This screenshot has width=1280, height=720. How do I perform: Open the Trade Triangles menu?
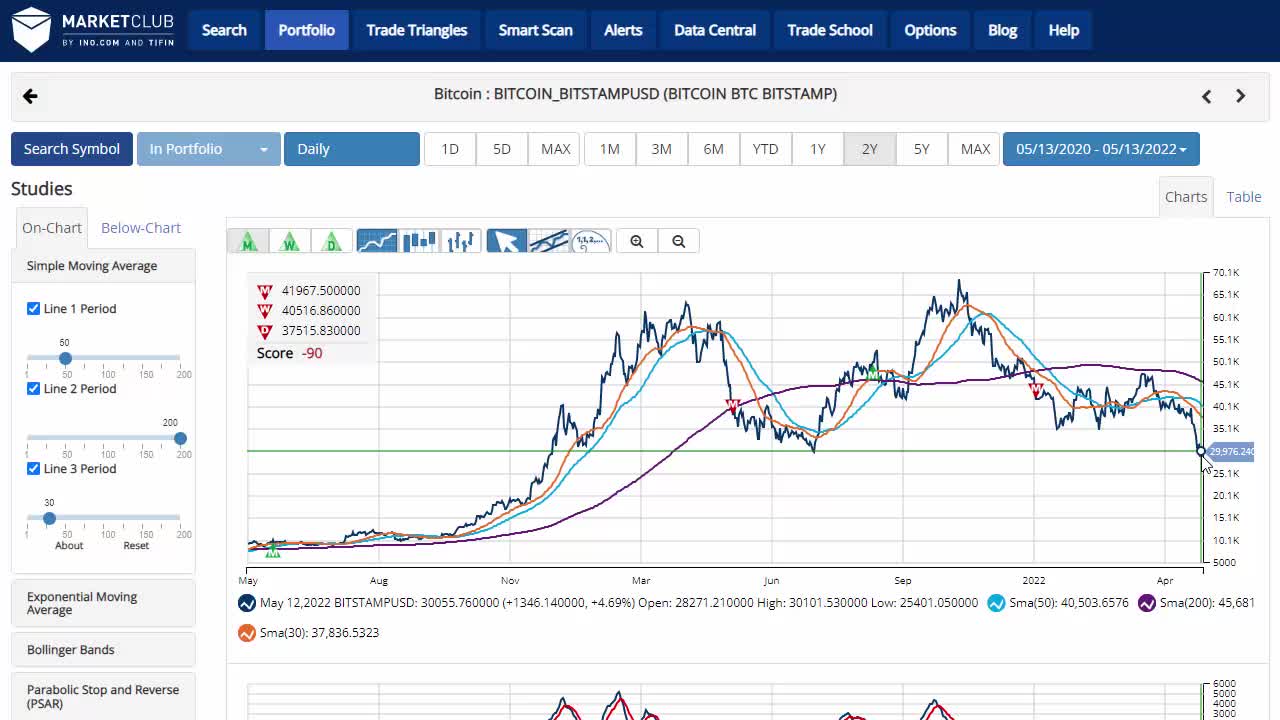click(417, 30)
